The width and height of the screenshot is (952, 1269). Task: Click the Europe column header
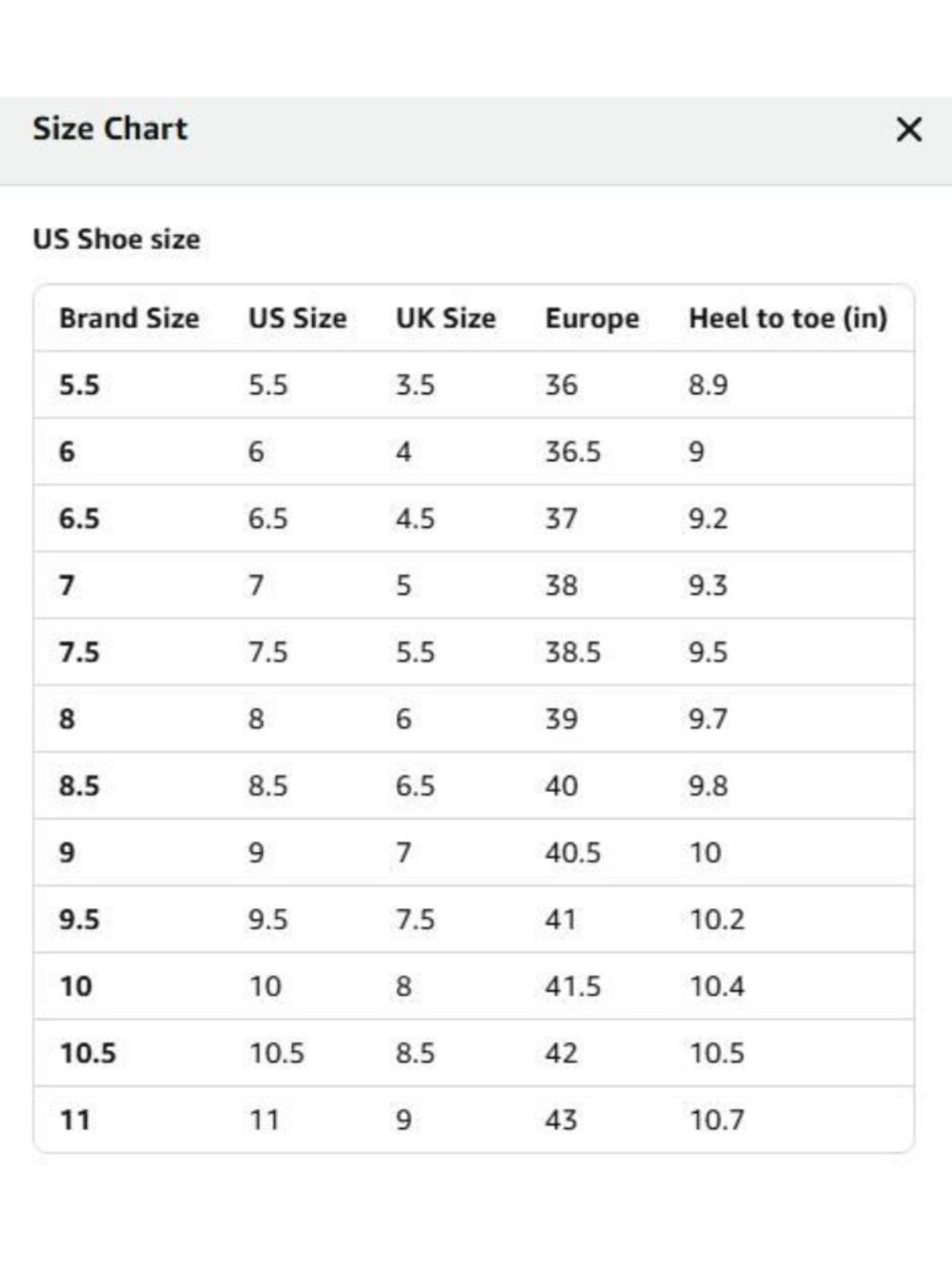pos(592,319)
